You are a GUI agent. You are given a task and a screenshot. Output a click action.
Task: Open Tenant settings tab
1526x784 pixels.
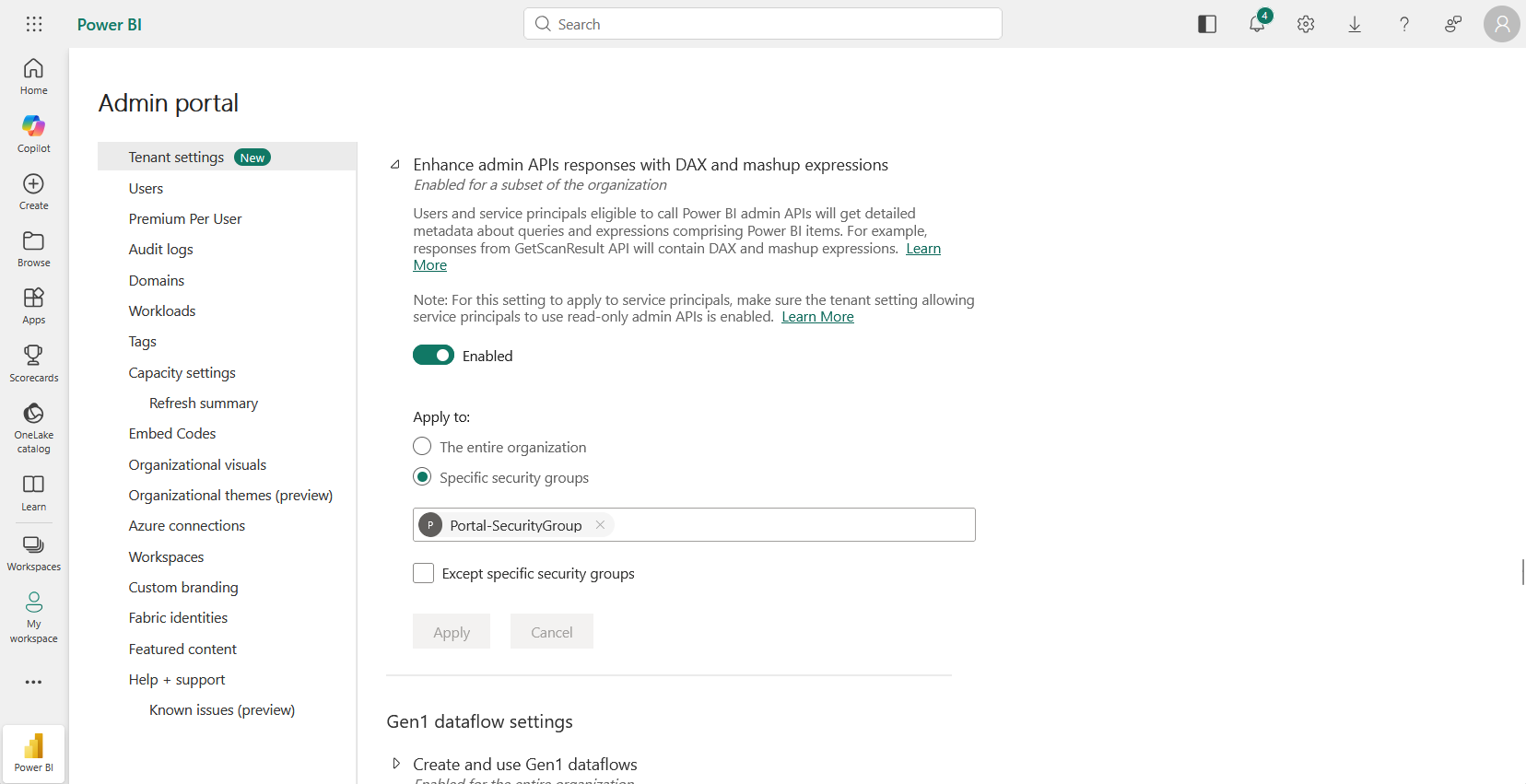point(227,157)
